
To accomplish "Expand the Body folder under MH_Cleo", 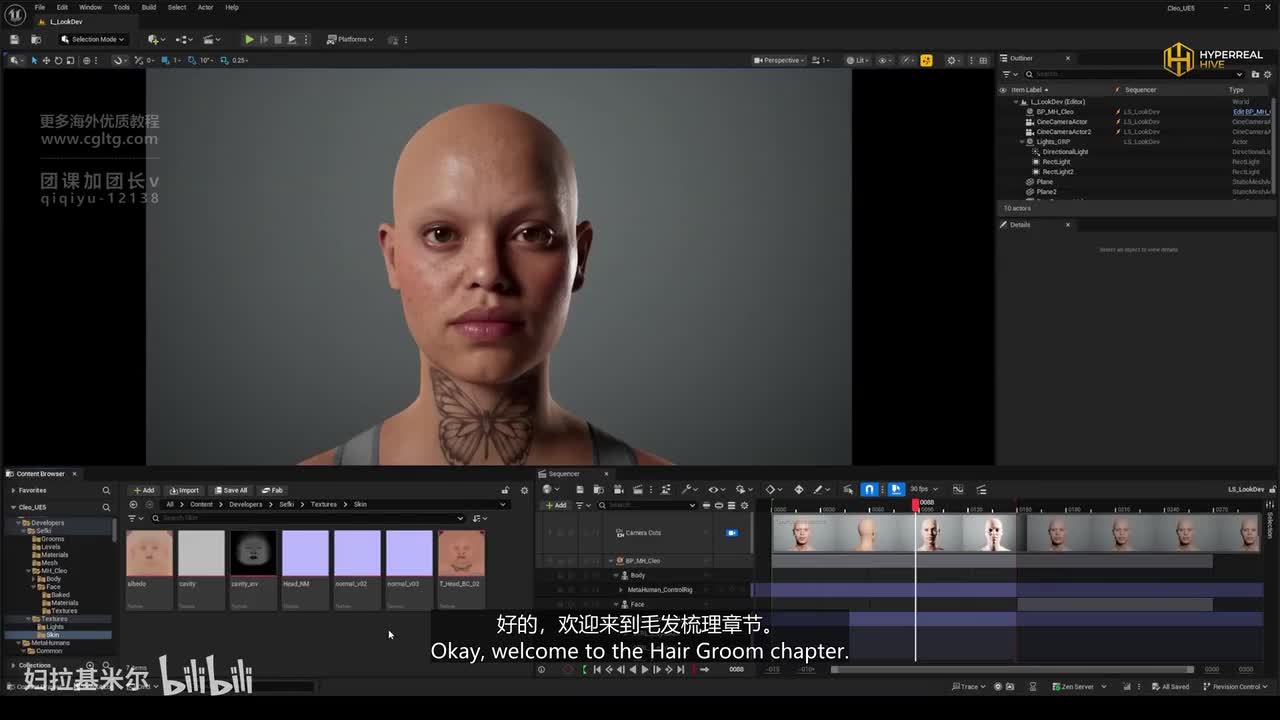I will point(35,579).
